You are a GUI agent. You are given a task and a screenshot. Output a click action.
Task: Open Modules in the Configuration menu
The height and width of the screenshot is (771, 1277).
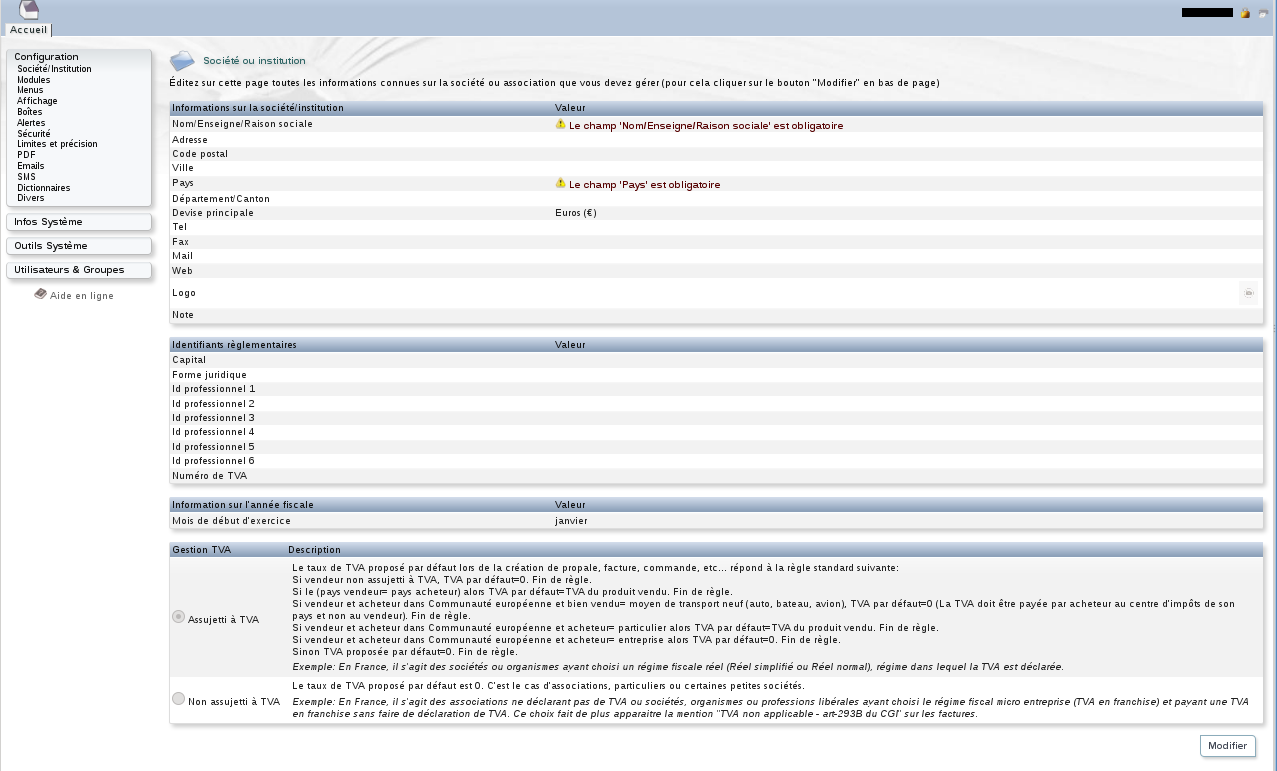click(33, 80)
